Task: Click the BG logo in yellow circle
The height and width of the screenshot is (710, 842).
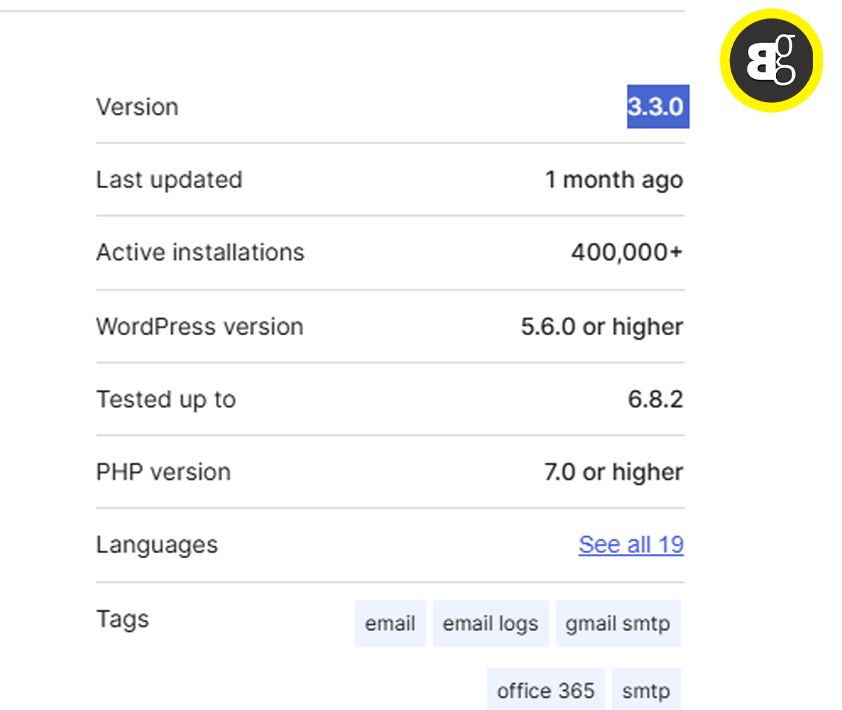Action: coord(771,61)
